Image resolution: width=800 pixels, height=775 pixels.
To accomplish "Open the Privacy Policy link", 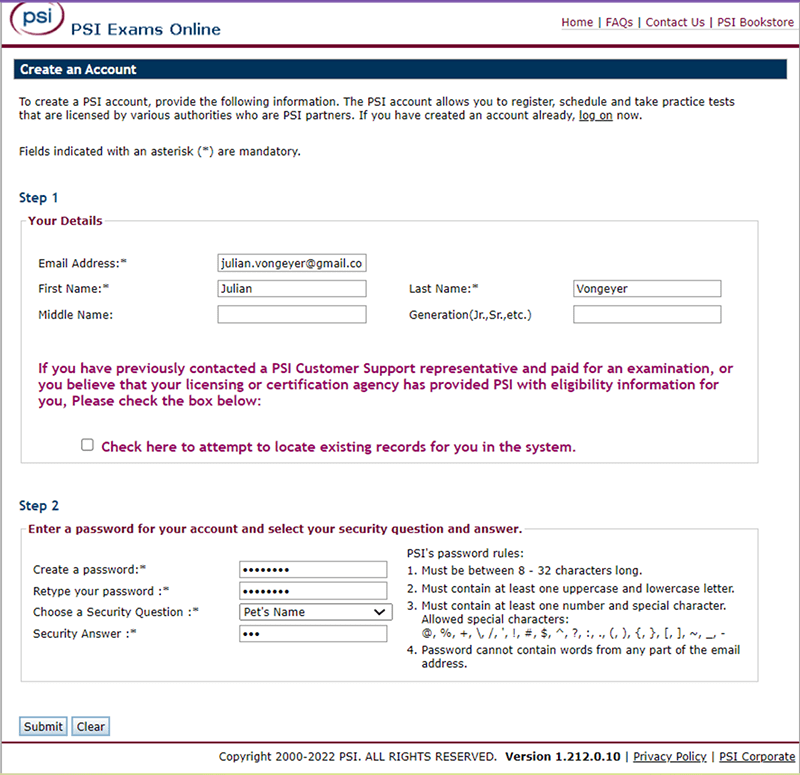I will tap(670, 757).
